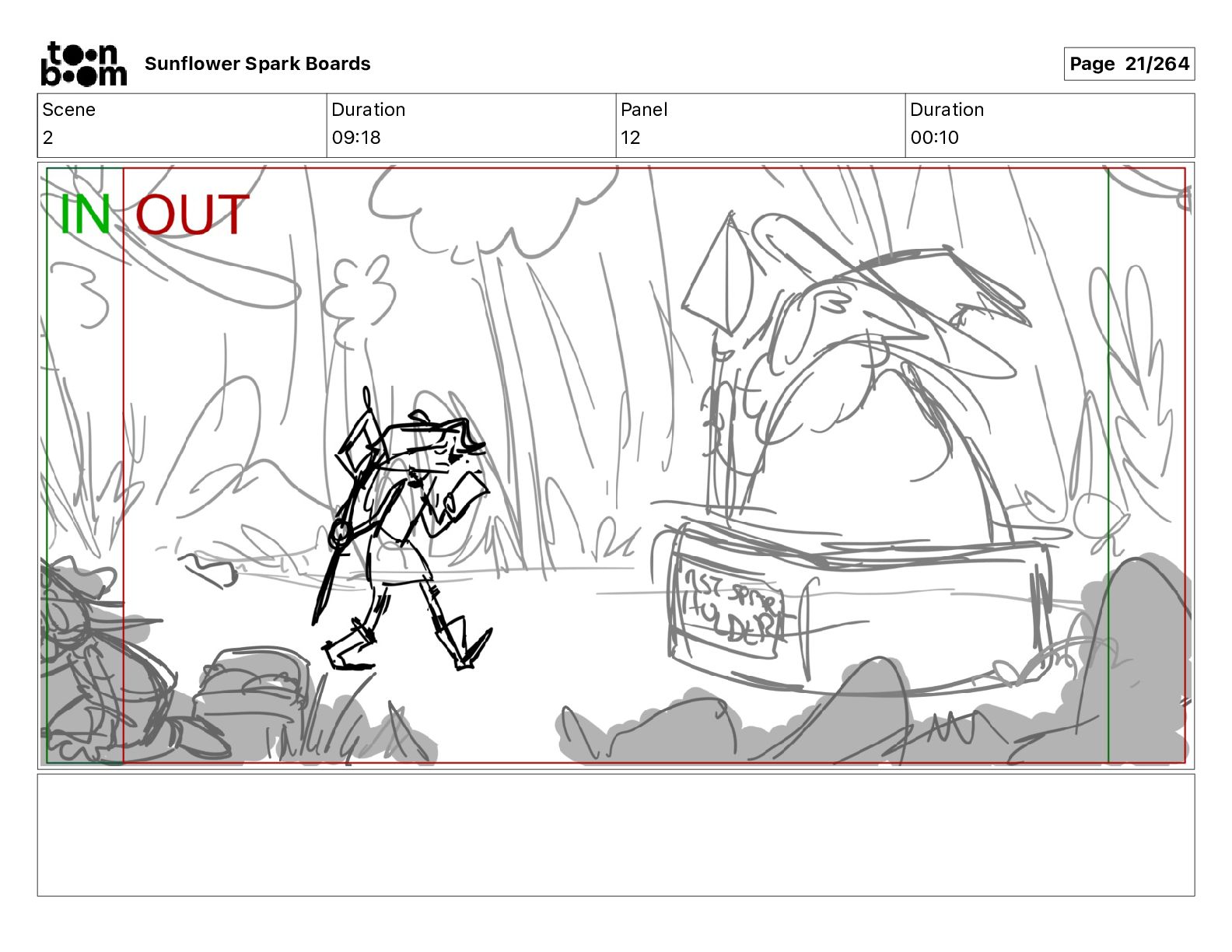Screen dimensions: 1232x952
Task: Click the 'Scene' header label
Action: 68,110
